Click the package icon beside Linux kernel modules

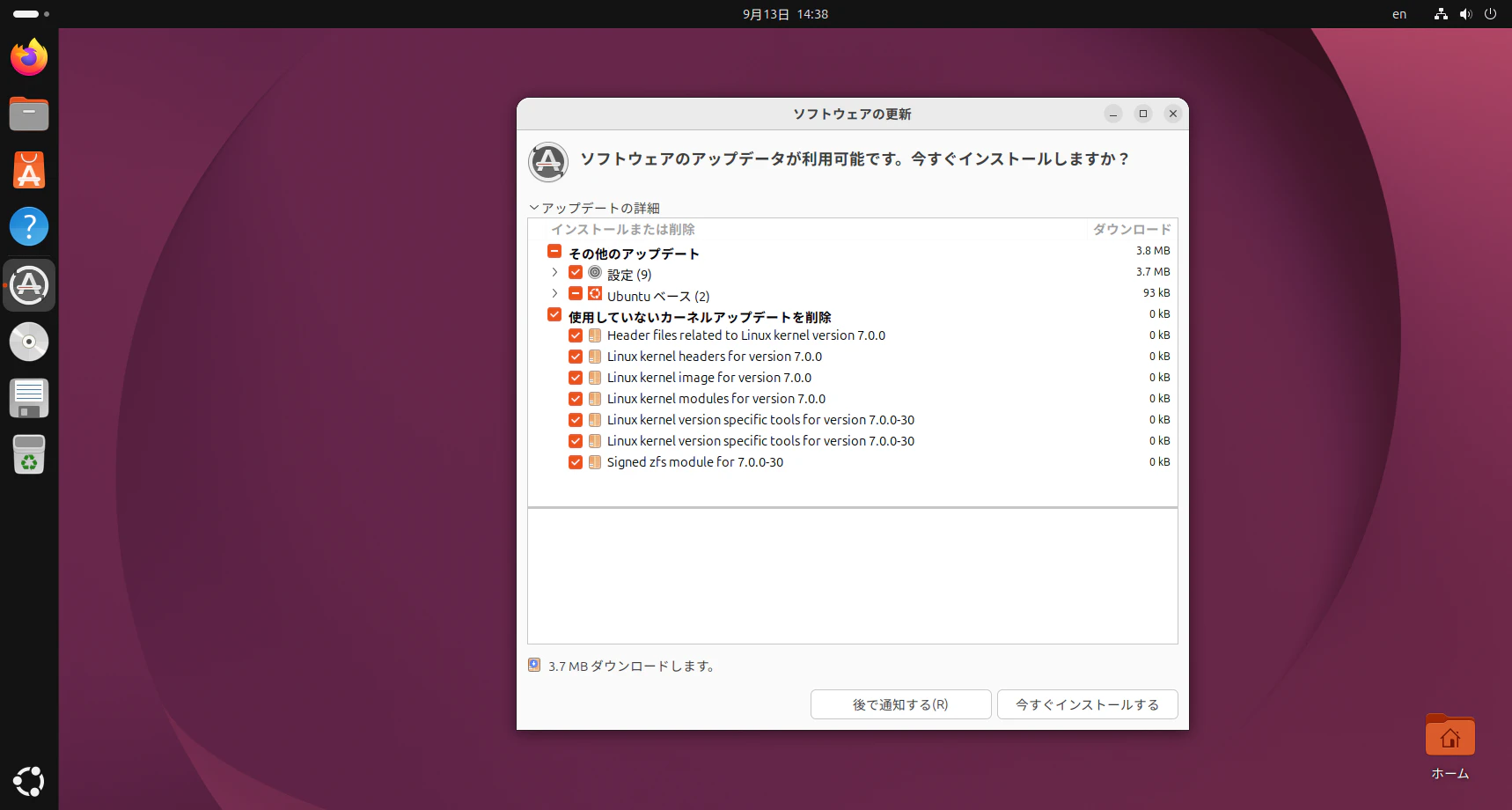[x=595, y=399]
